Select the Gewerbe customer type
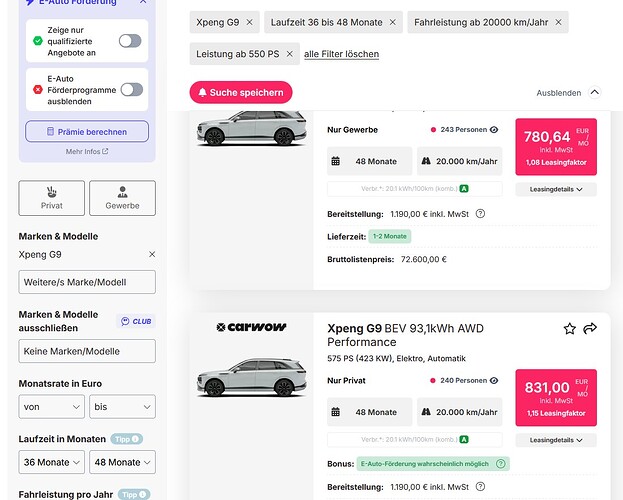The height and width of the screenshot is (500, 623). click(x=122, y=198)
